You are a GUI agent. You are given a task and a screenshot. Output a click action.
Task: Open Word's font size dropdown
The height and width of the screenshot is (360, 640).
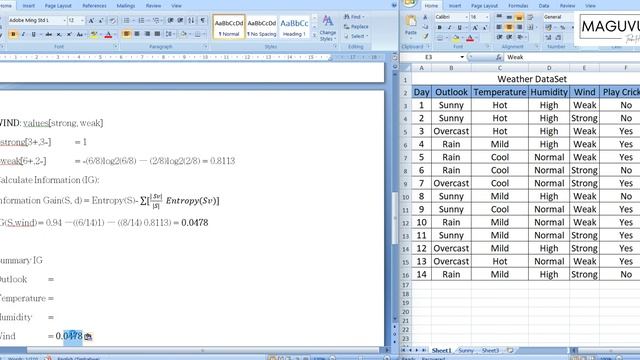[x=82, y=20]
